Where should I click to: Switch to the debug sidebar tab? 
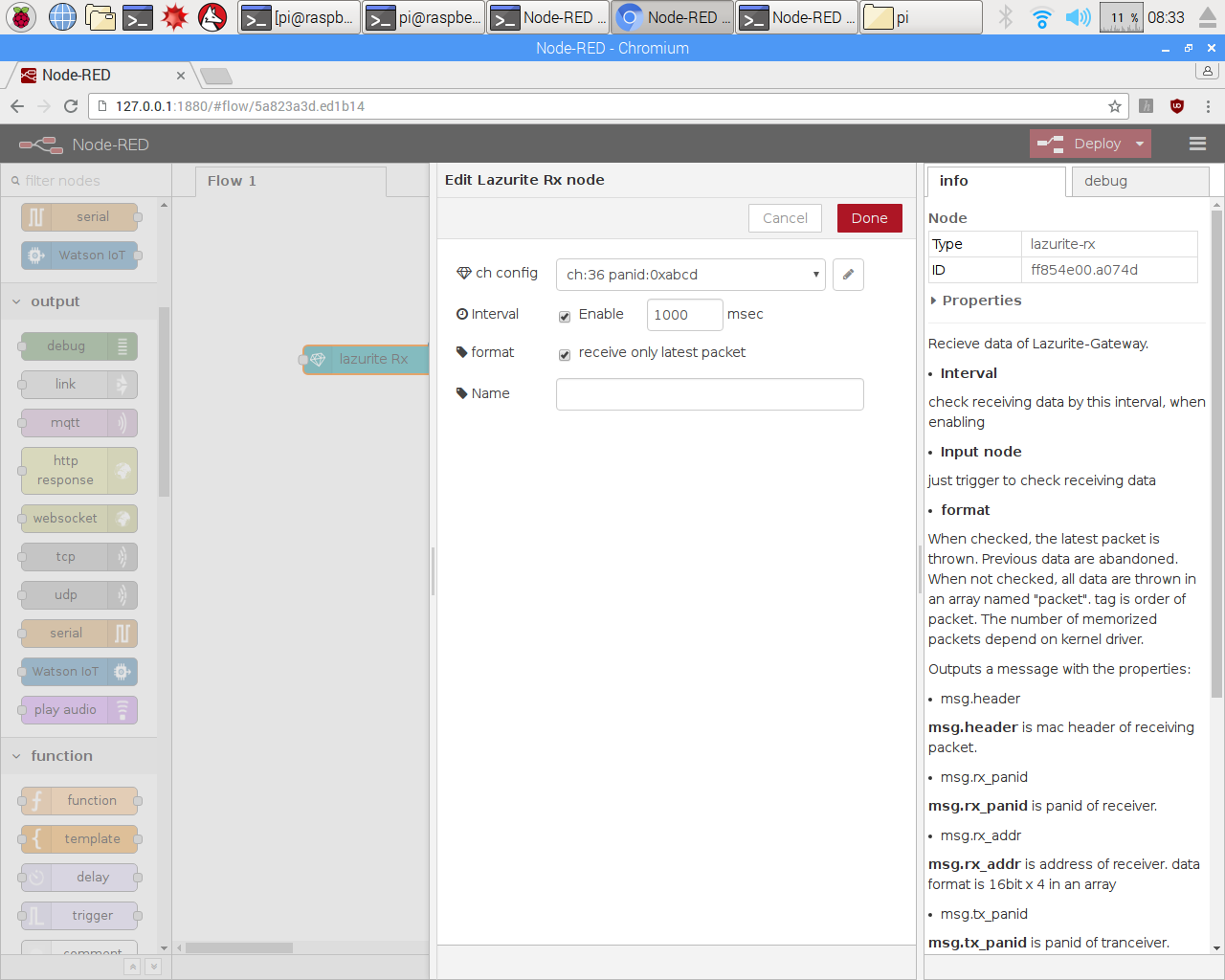pyautogui.click(x=1141, y=181)
